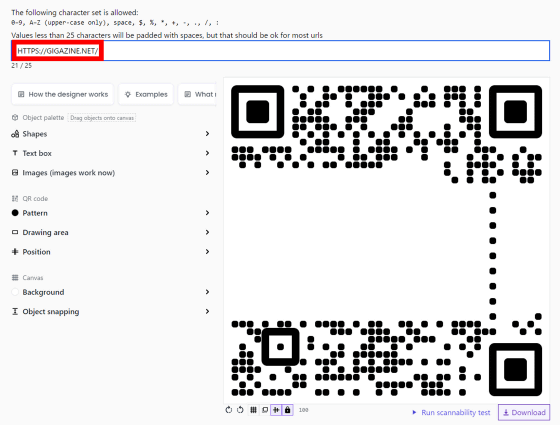
Task: Click the Drawing area rectangle icon
Action: [15, 232]
